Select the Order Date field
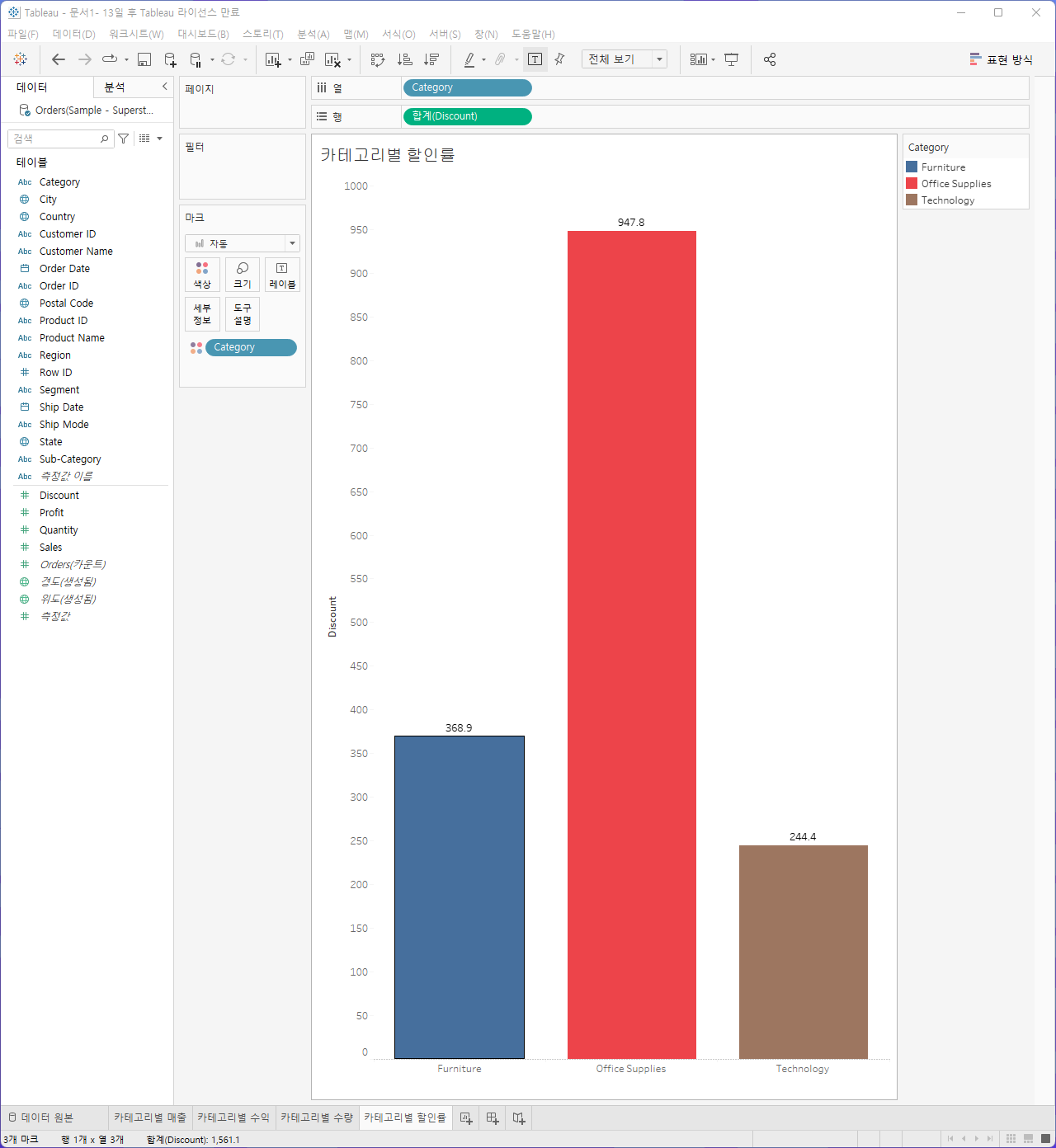This screenshot has height=1148, width=1056. tap(64, 269)
